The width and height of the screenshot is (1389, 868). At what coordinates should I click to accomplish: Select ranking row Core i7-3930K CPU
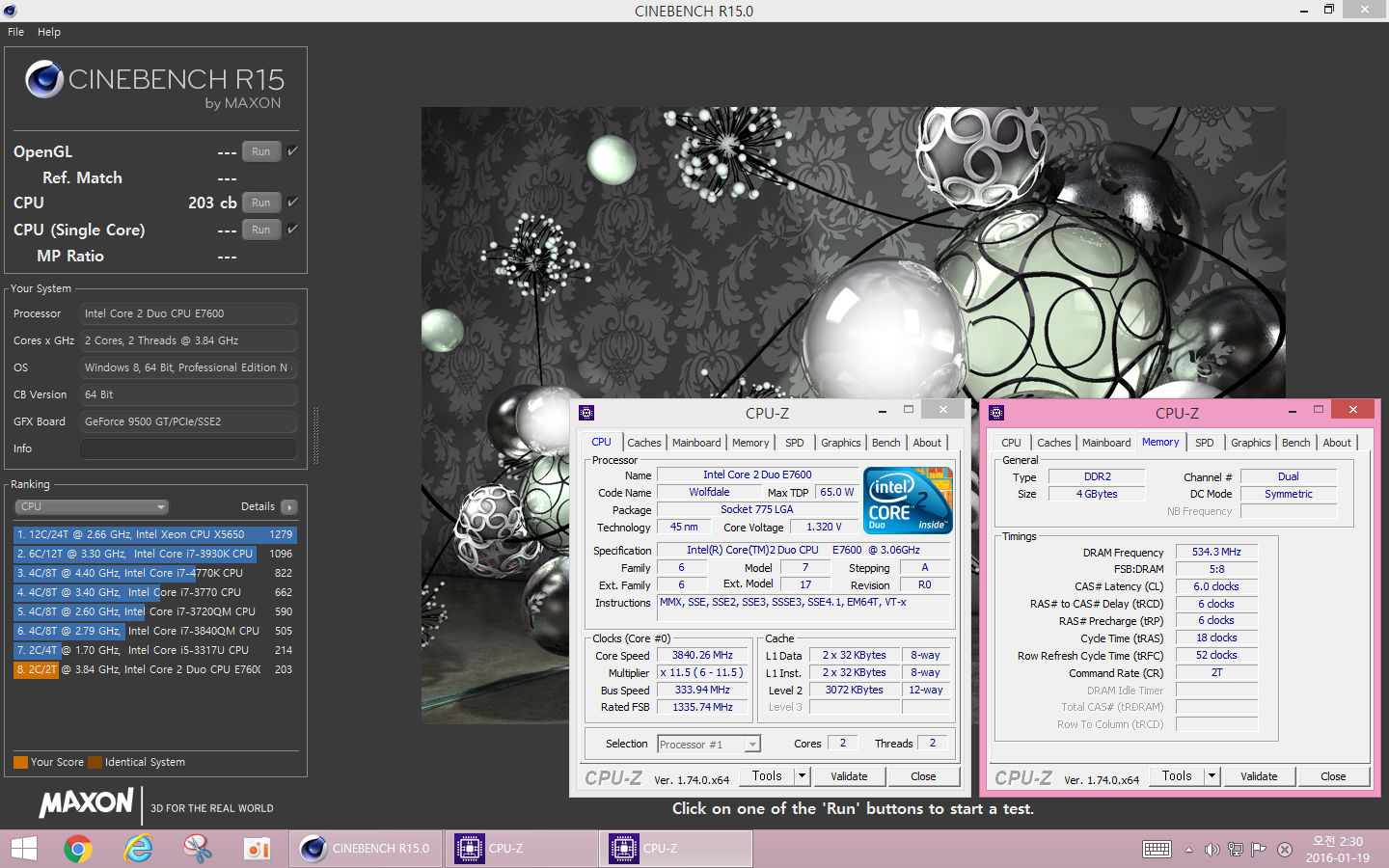pyautogui.click(x=154, y=554)
